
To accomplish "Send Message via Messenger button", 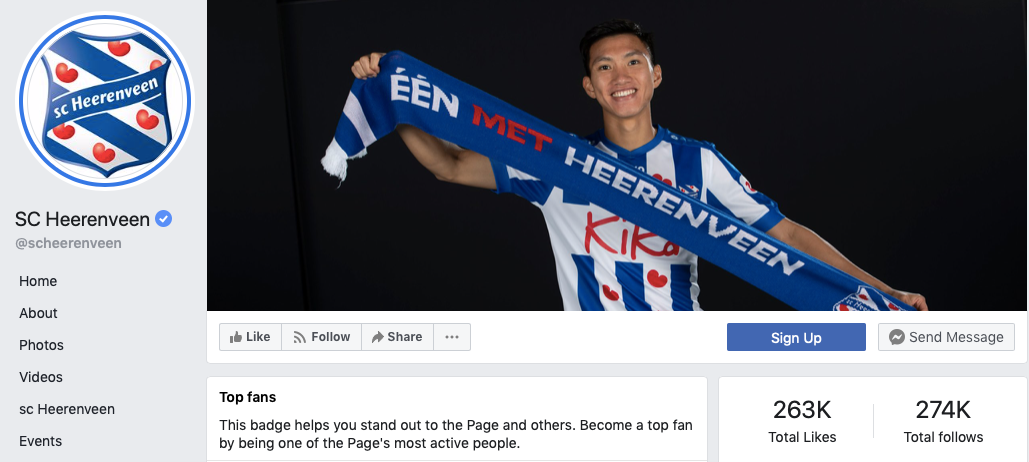I will pos(946,337).
